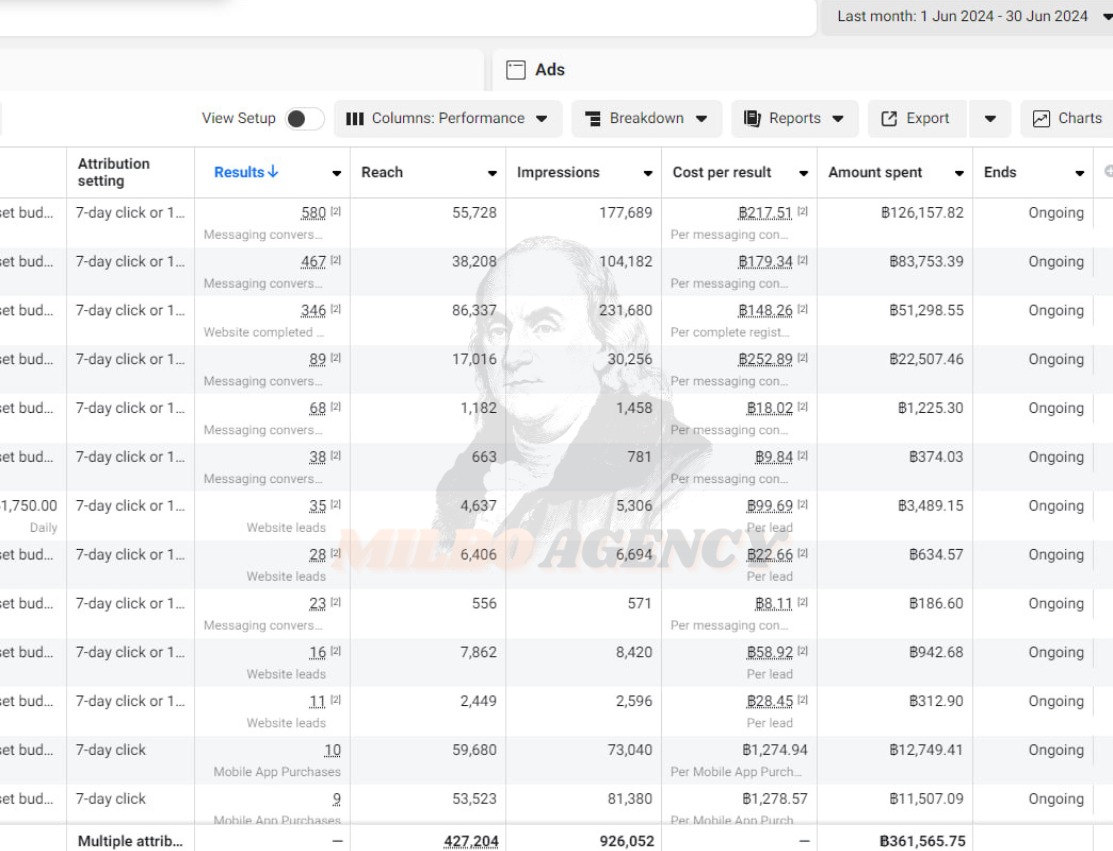This screenshot has height=851, width=1113.
Task: Click the Reports icon
Action: 752,119
